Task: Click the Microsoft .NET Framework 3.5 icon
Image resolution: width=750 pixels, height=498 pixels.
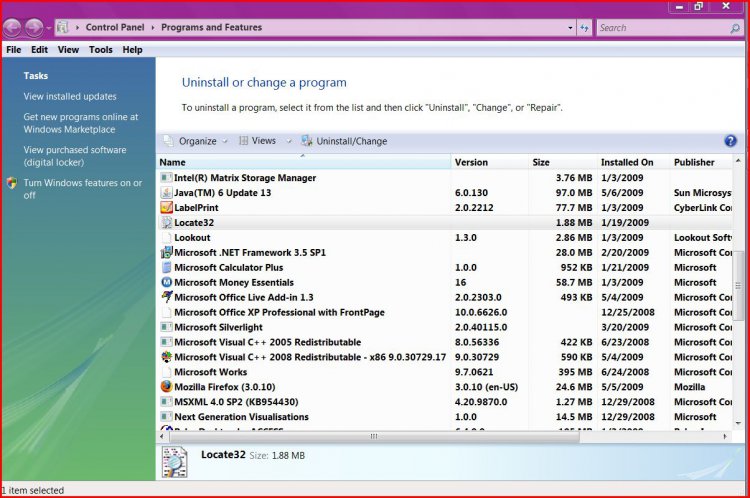Action: (166, 252)
